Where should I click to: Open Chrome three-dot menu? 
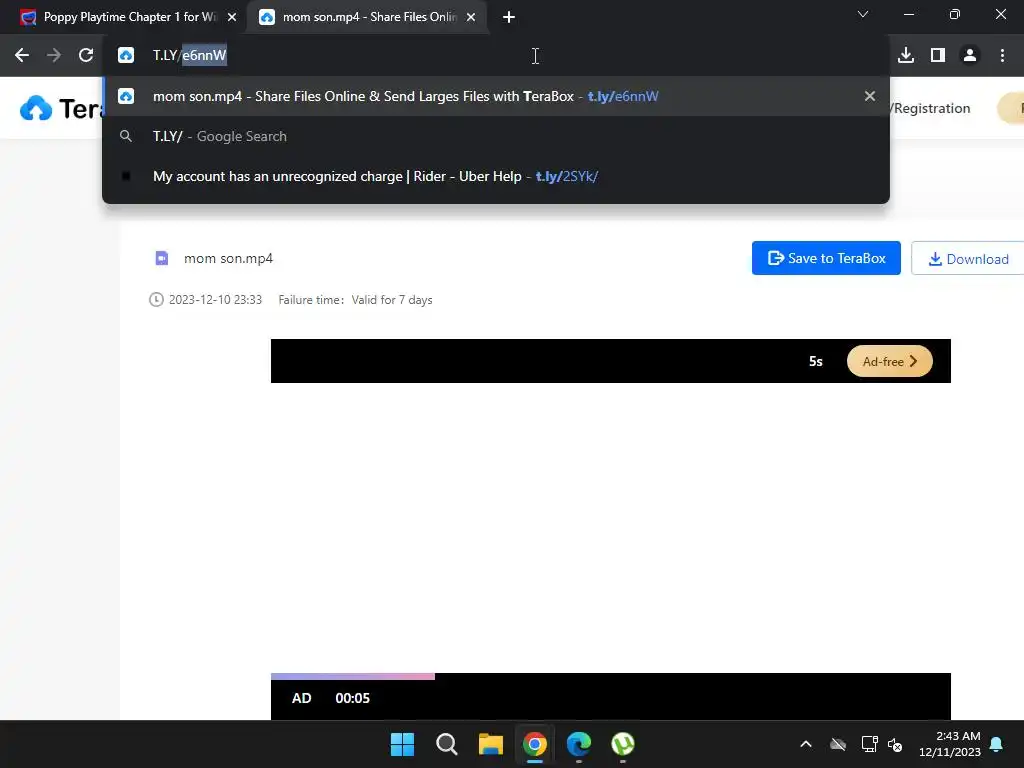[x=1002, y=56]
